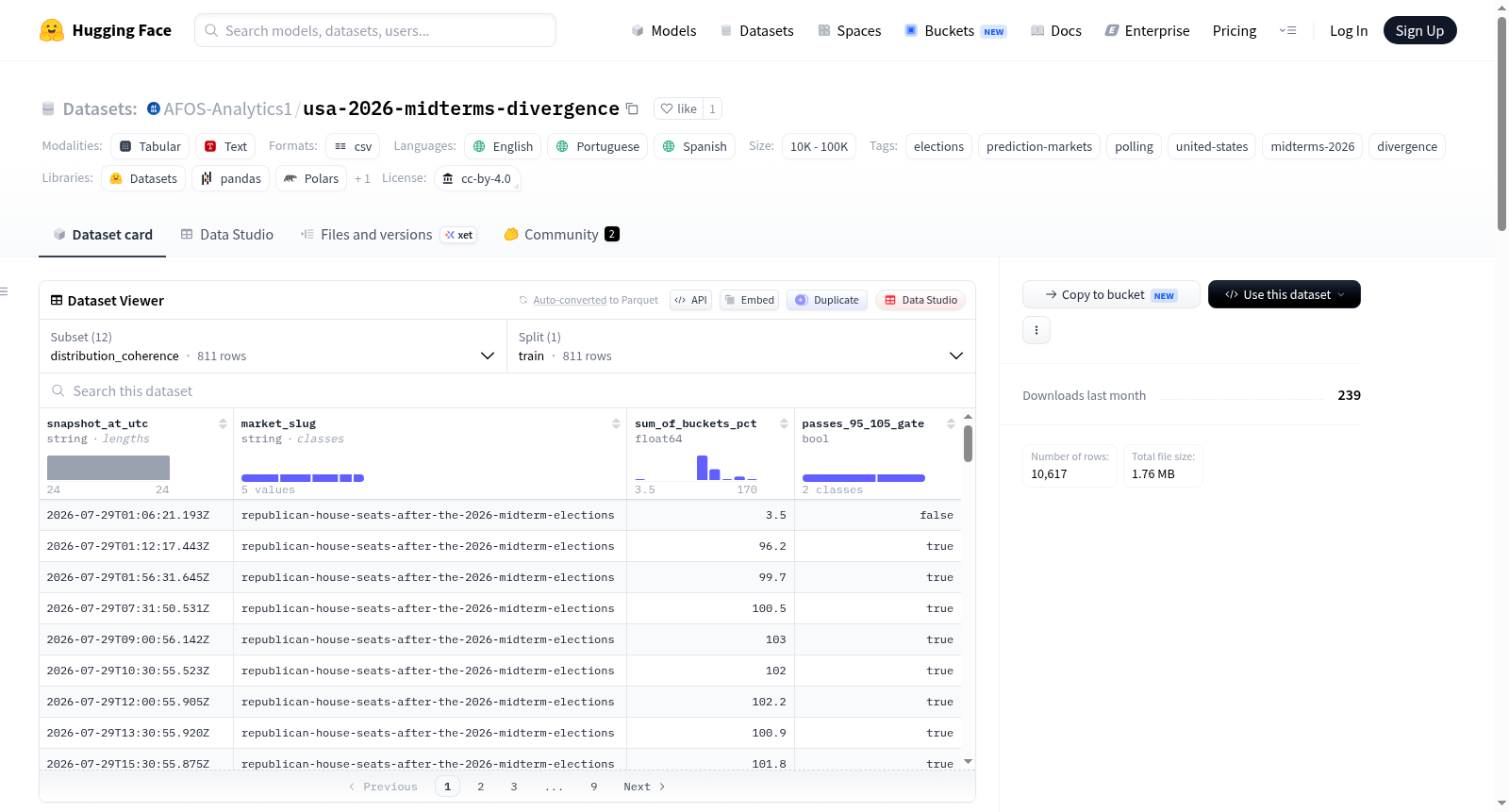Sort by the sum_of_buckets_pct column

(x=784, y=423)
